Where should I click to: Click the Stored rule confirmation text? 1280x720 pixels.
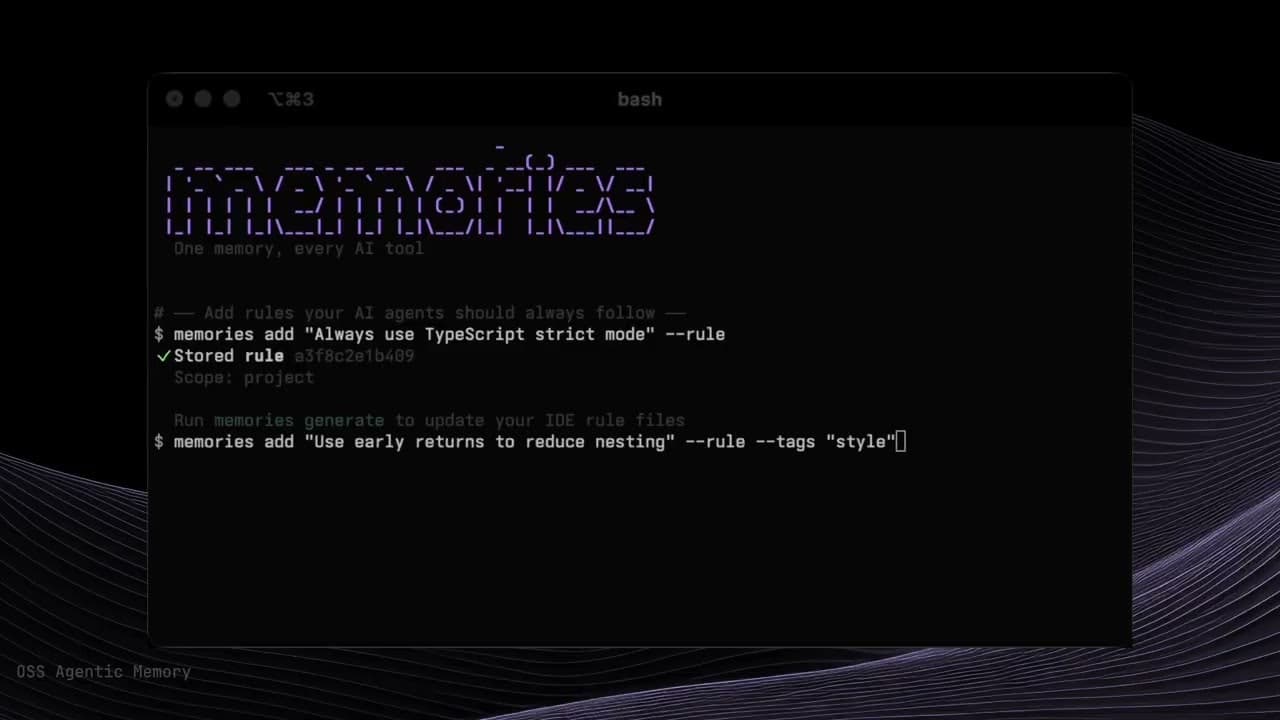[228, 355]
